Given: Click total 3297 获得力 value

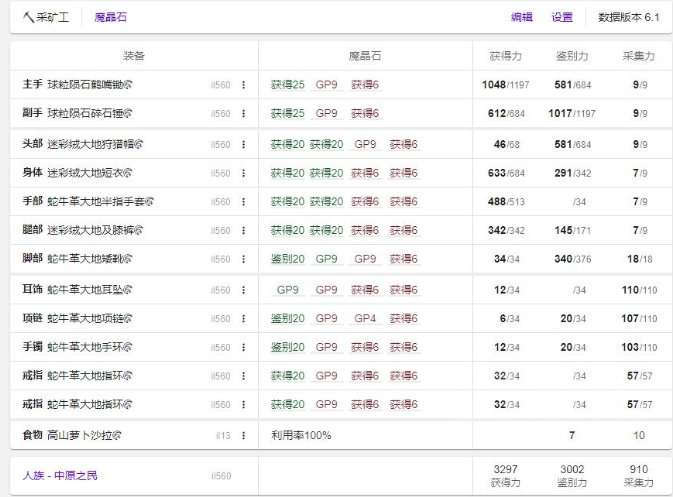Looking at the screenshot, I should point(506,470).
